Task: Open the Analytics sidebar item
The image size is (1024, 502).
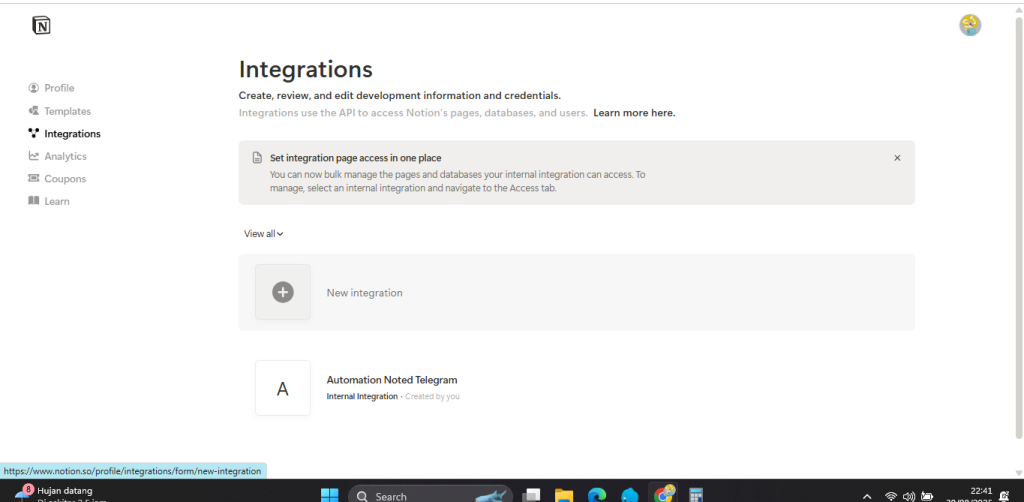Action: (65, 156)
